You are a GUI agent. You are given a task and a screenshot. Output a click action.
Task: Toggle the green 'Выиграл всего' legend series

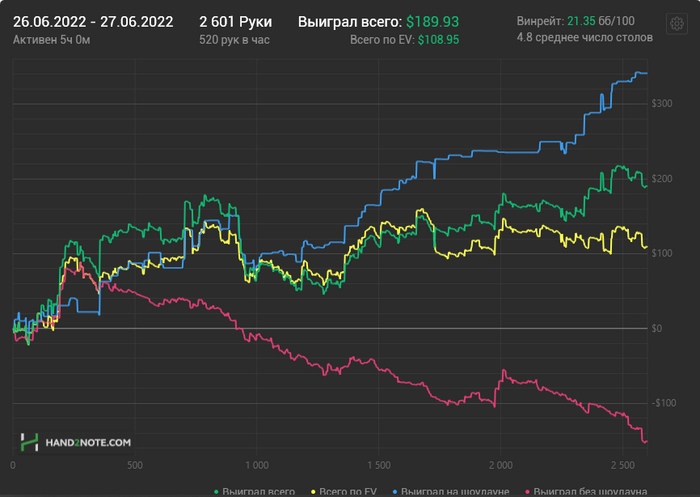pyautogui.click(x=254, y=492)
